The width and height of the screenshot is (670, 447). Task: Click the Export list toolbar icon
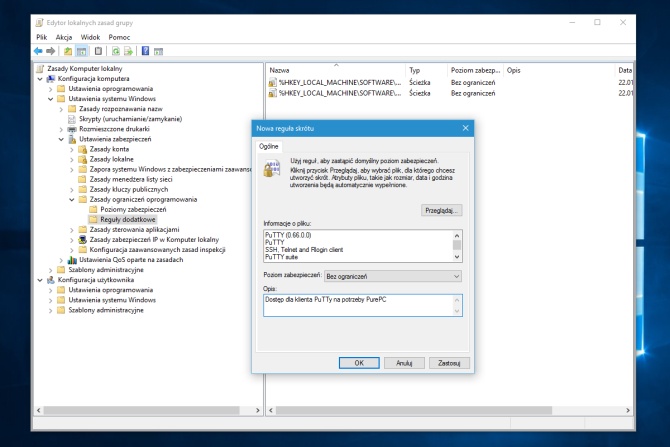point(128,51)
